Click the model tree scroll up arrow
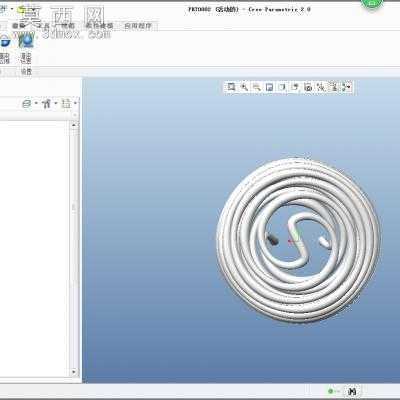 pos(74,125)
